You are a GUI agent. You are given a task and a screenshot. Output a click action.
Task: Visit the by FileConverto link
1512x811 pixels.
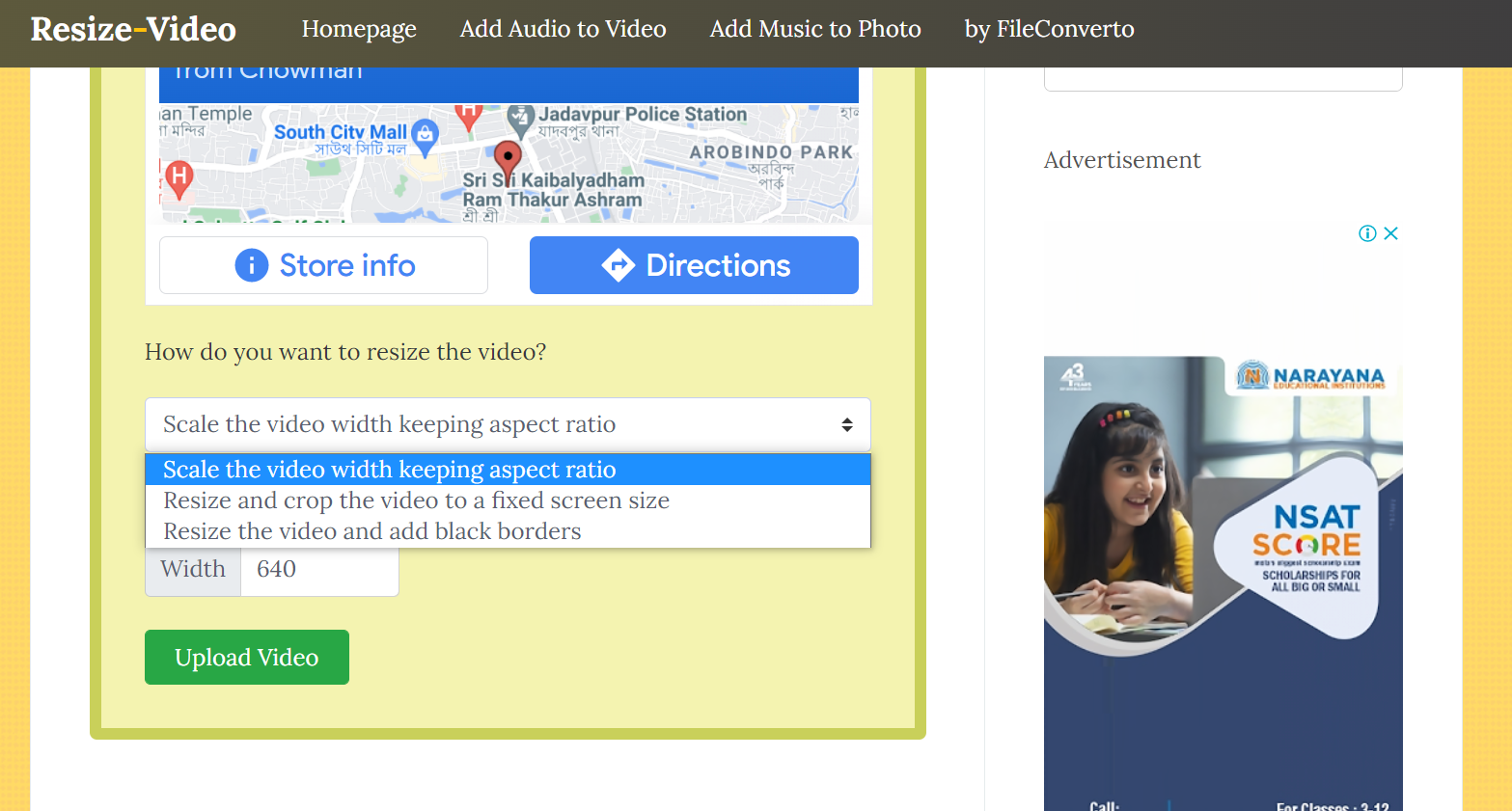[x=1049, y=29]
